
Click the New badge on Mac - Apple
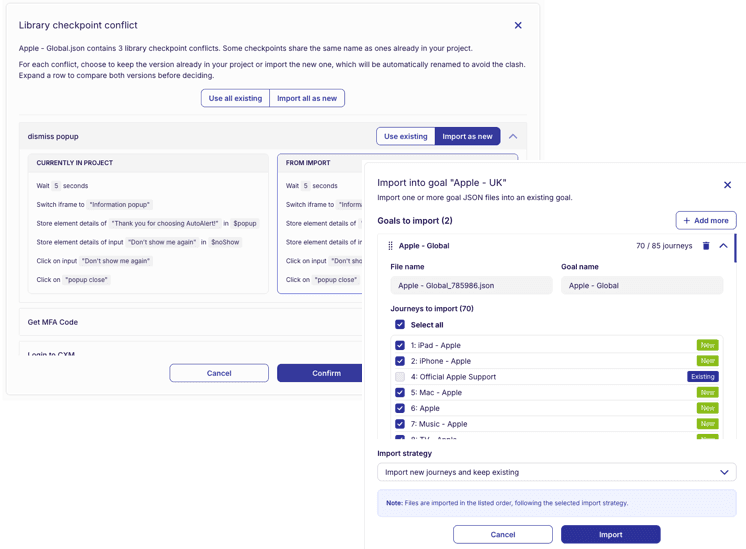pyautogui.click(x=707, y=392)
